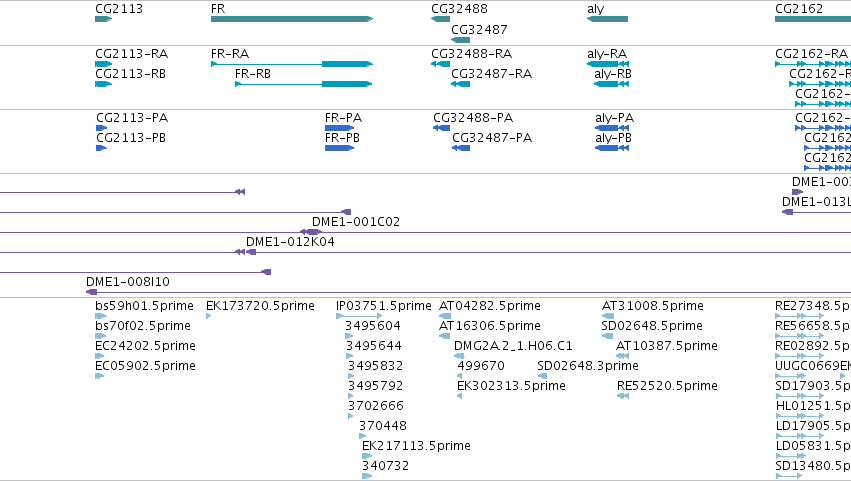Select feature 3495644
The height and width of the screenshot is (481, 851).
coord(349,356)
